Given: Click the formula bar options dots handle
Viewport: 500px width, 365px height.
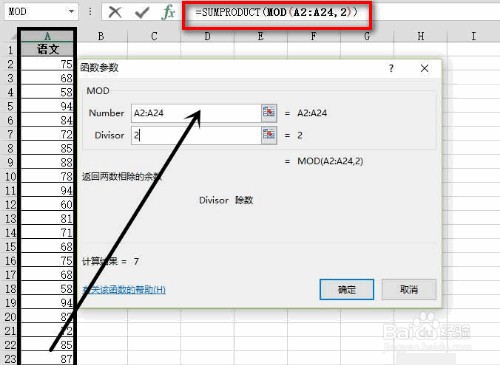Looking at the screenshot, I should [x=90, y=12].
